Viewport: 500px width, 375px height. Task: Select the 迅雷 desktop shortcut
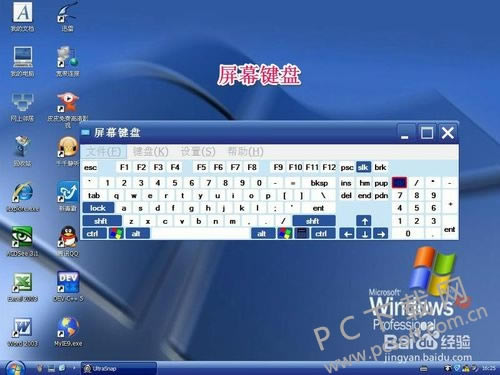(68, 17)
